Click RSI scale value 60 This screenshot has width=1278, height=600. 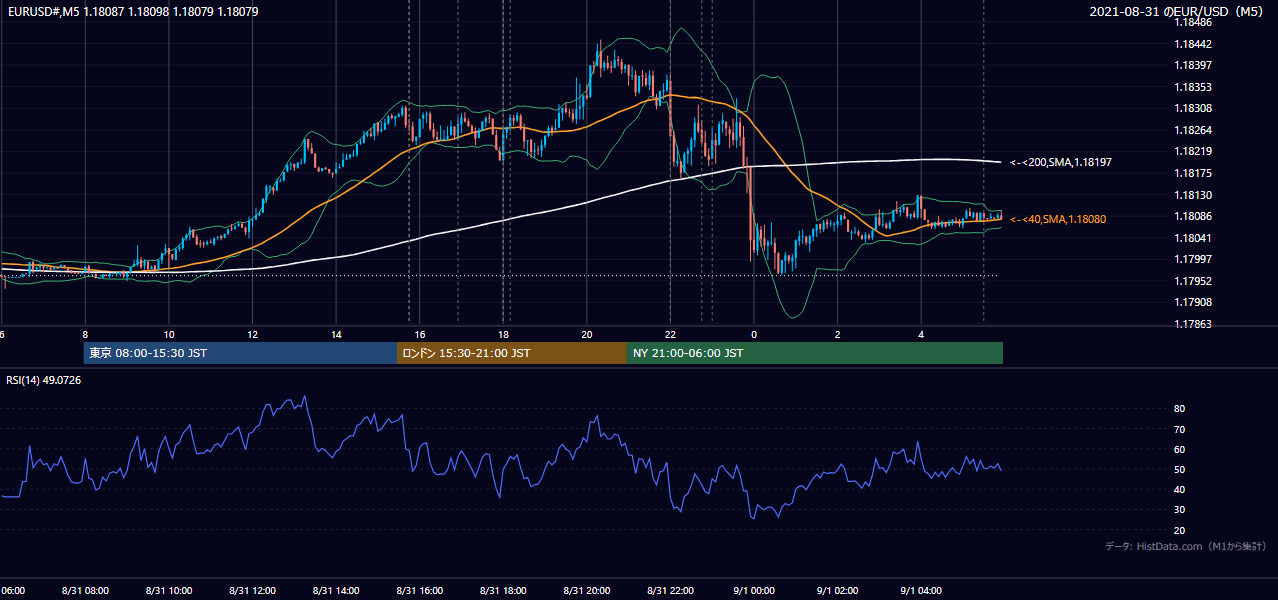(x=1180, y=449)
